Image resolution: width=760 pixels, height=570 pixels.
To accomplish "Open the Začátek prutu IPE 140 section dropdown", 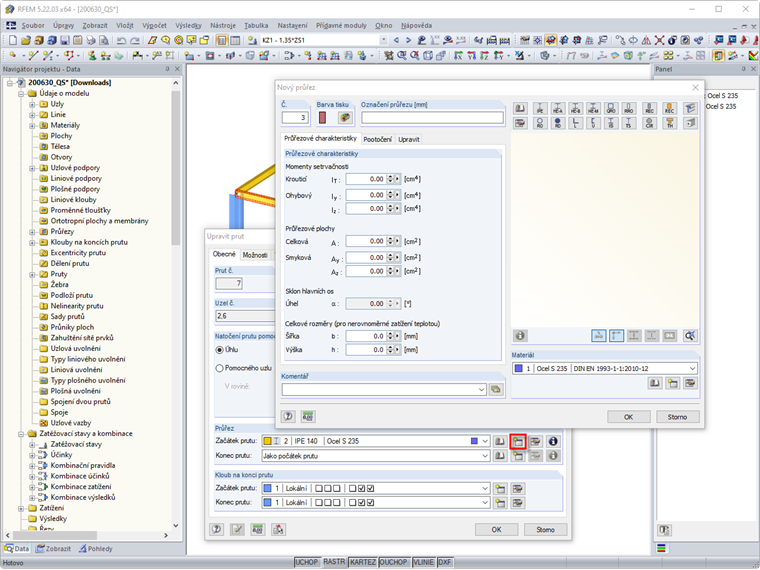I will coord(485,441).
